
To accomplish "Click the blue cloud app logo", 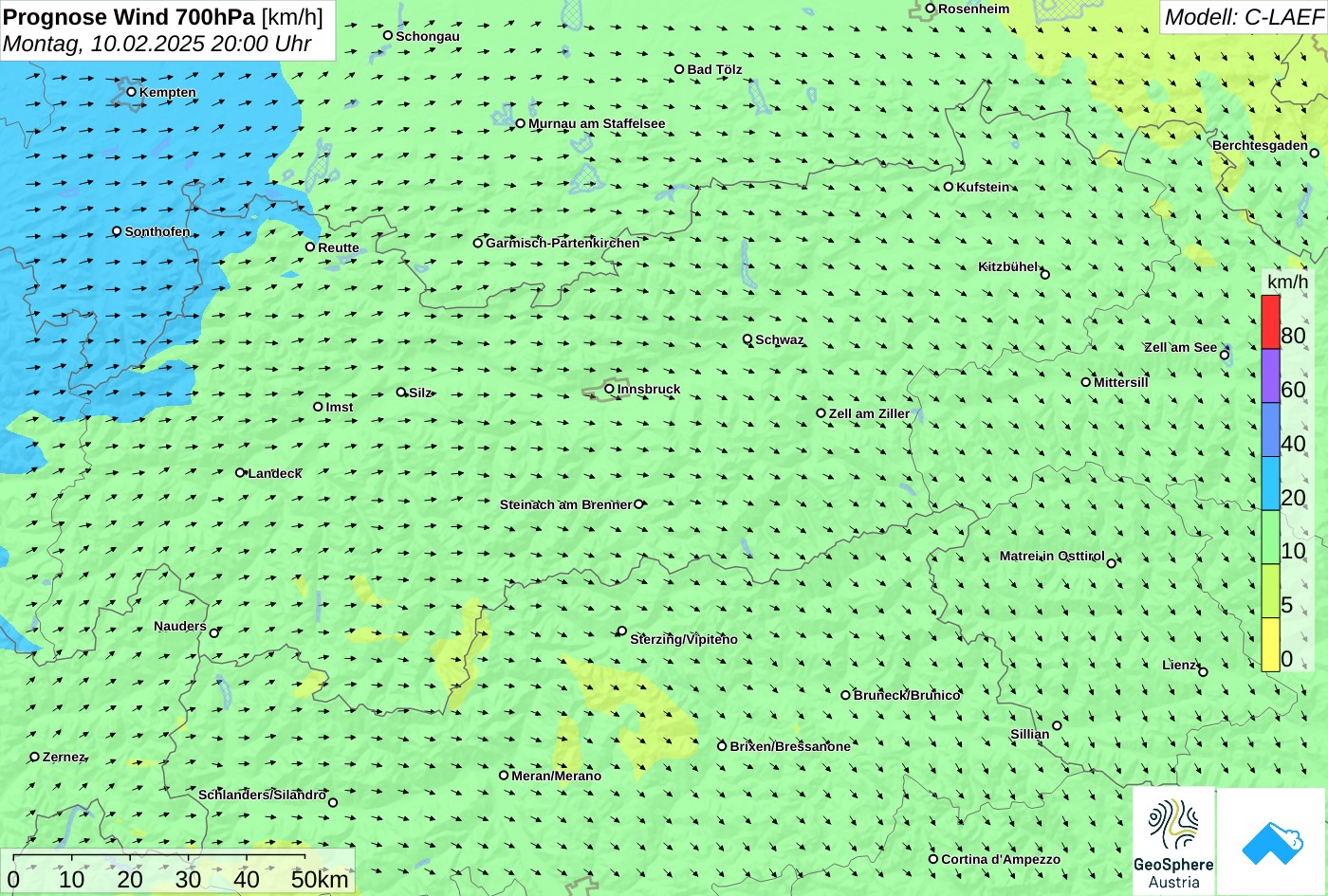I will (1271, 841).
